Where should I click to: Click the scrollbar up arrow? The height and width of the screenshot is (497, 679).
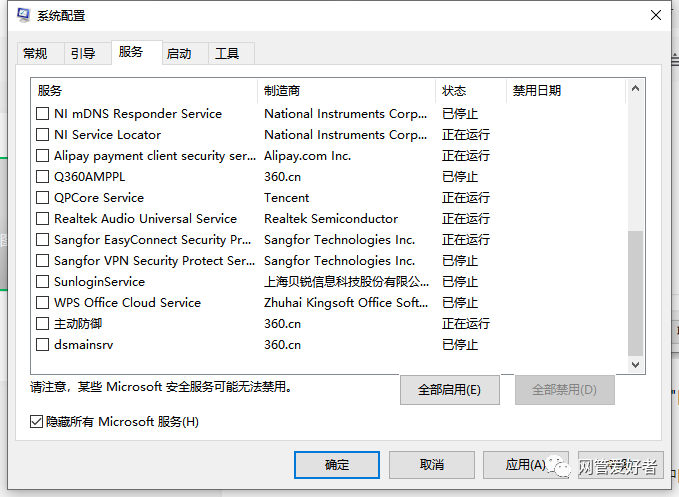pos(635,89)
